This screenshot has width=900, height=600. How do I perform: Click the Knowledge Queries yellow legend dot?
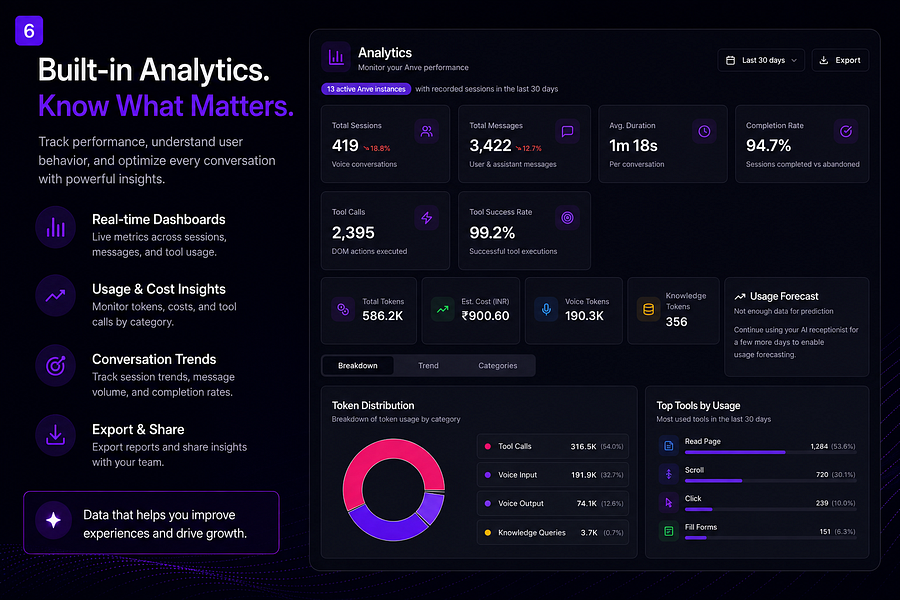(488, 533)
